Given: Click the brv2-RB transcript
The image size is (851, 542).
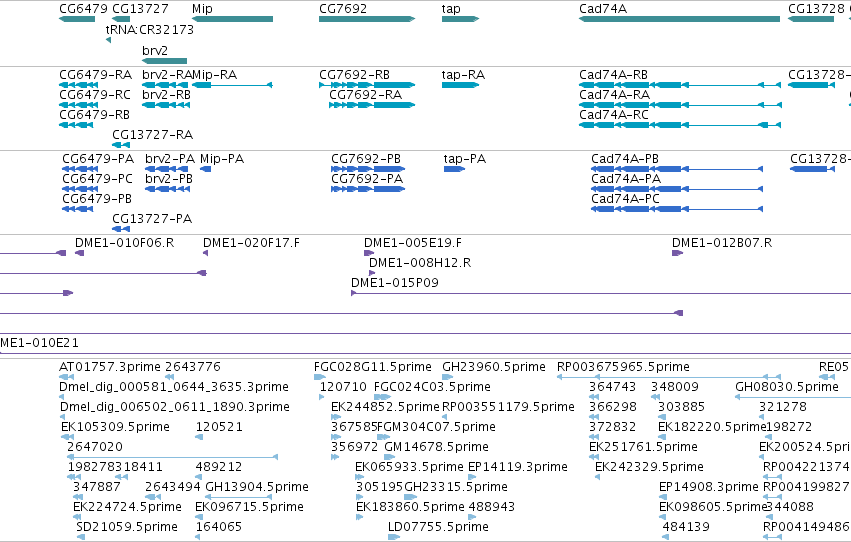Looking at the screenshot, I should click(x=166, y=105).
